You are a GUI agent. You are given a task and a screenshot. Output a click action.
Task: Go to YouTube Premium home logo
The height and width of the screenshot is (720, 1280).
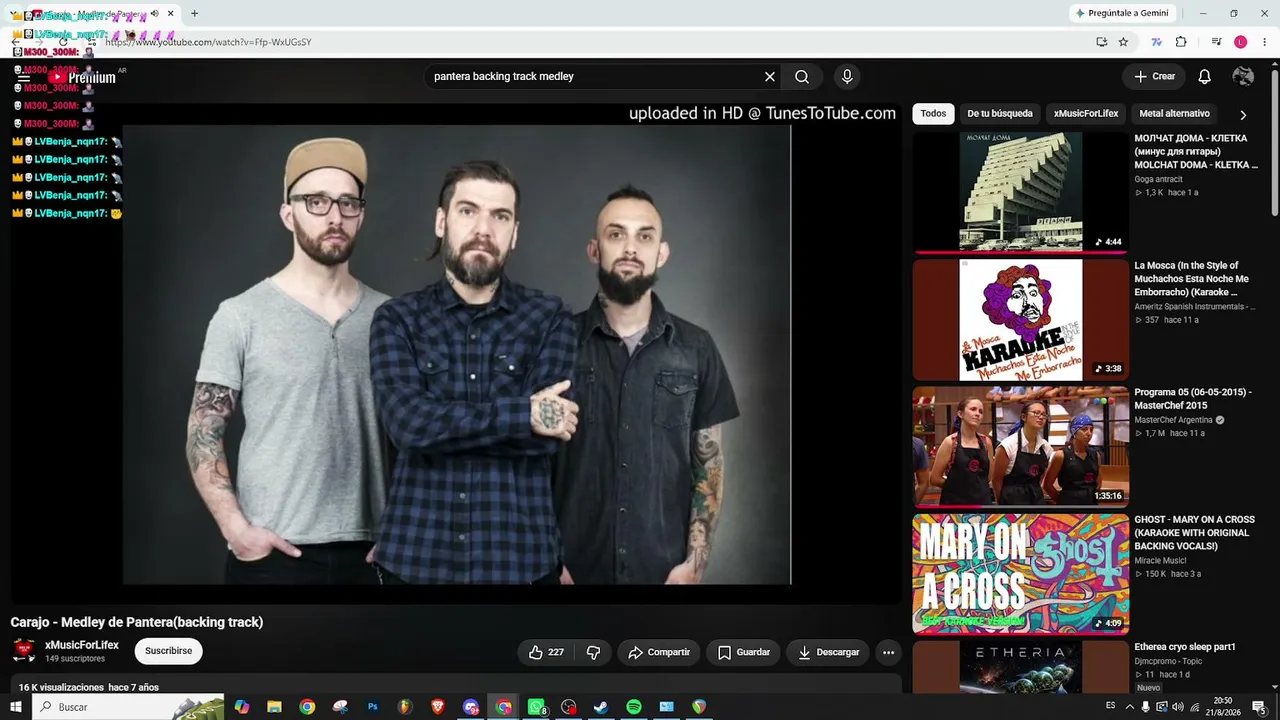point(84,77)
